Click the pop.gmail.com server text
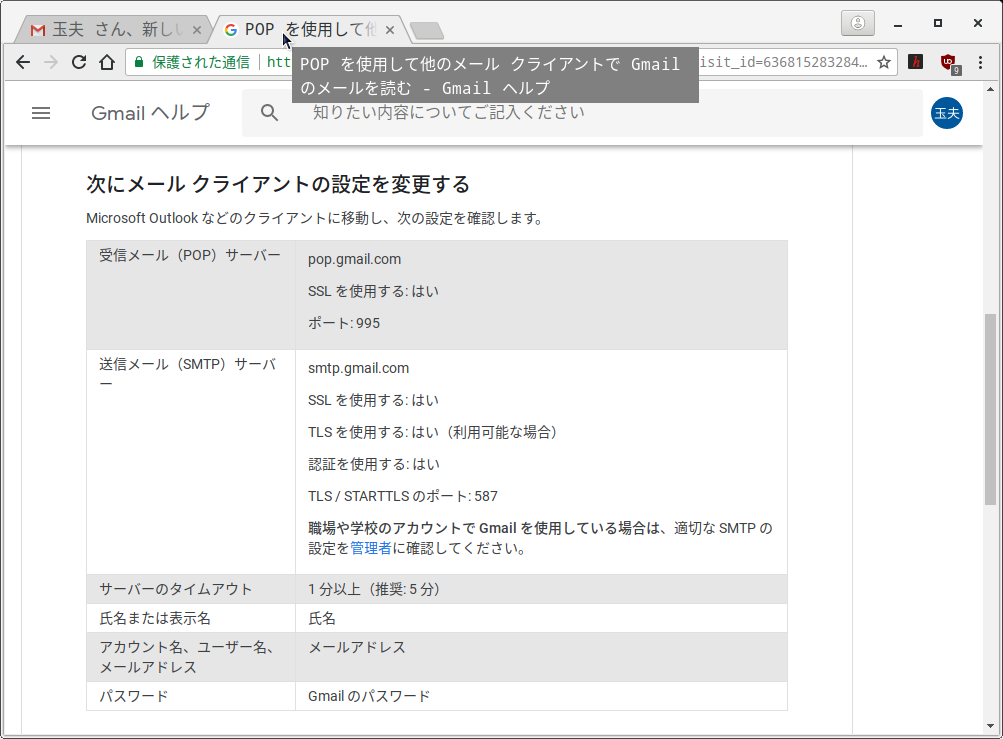Viewport: 1003px width, 739px height. (354, 259)
